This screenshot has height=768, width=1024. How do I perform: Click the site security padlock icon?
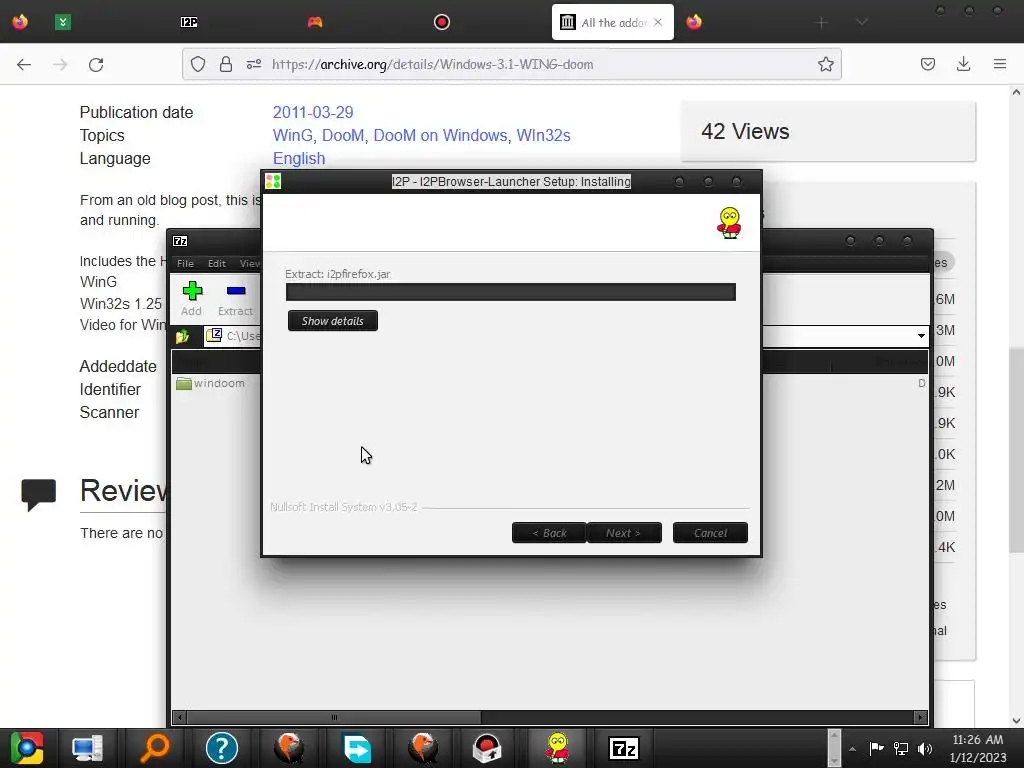(226, 64)
